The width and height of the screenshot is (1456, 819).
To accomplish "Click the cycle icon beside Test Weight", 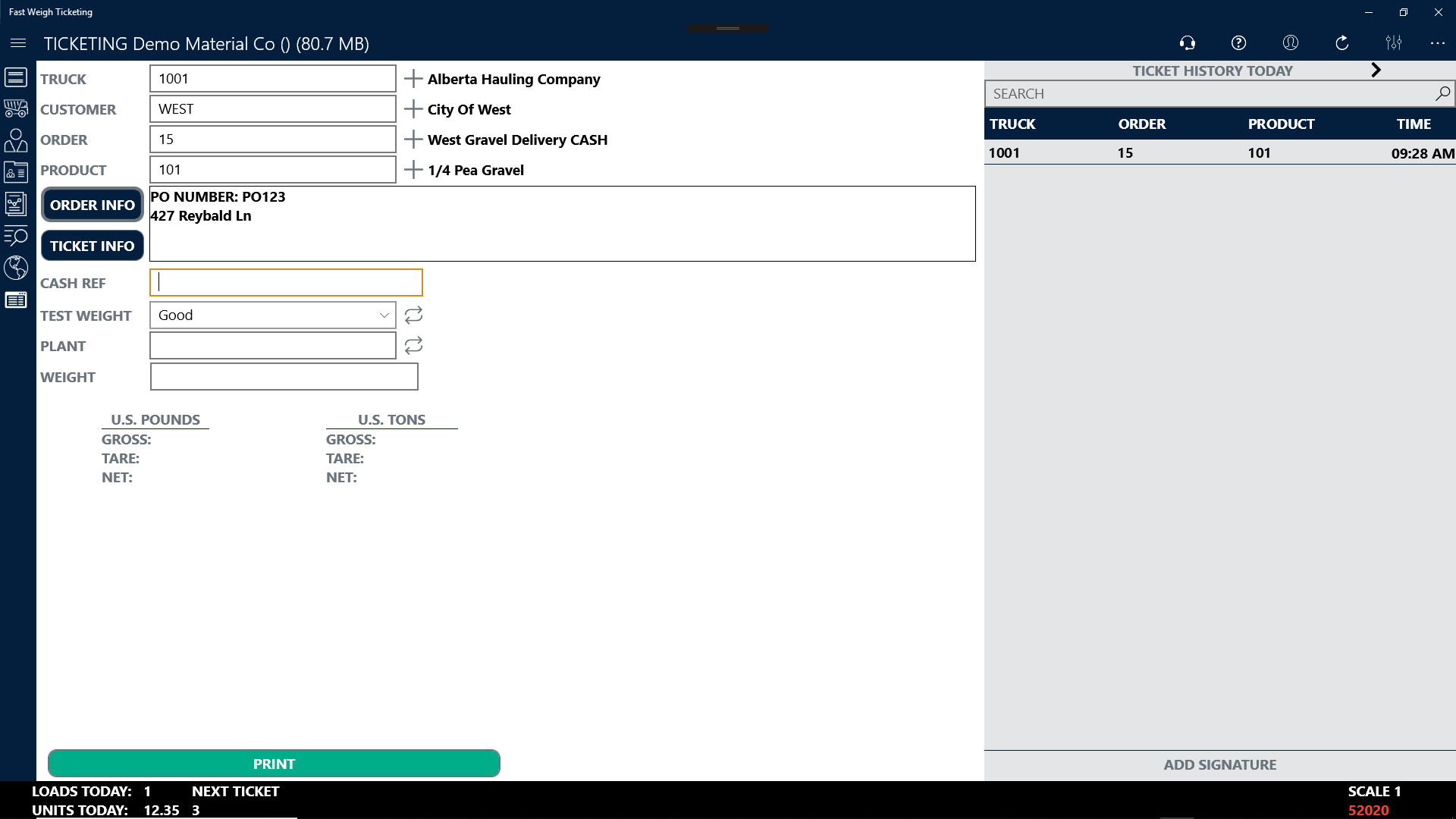I will coord(413,315).
